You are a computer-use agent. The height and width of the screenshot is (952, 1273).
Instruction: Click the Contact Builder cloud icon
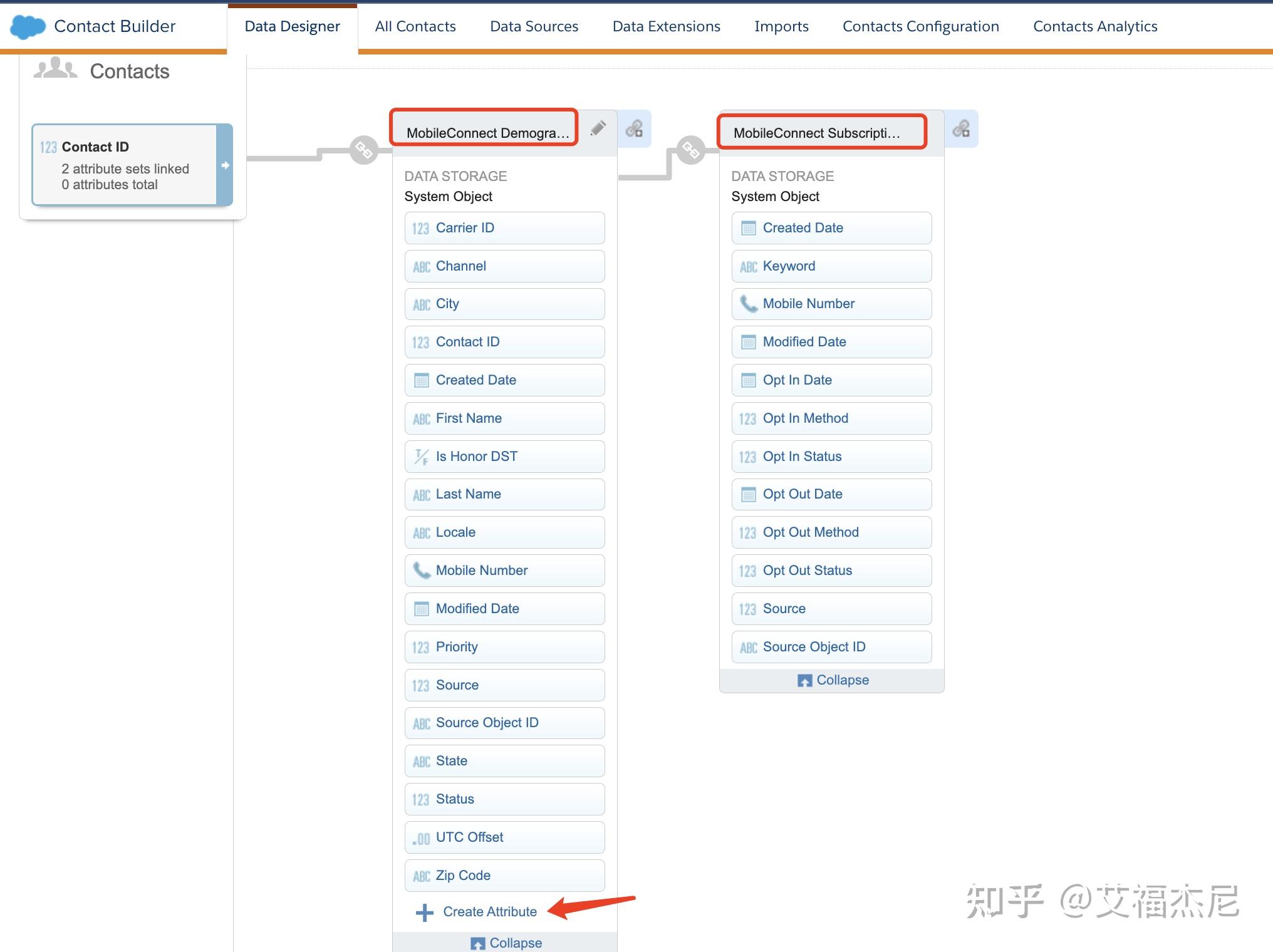click(x=27, y=26)
